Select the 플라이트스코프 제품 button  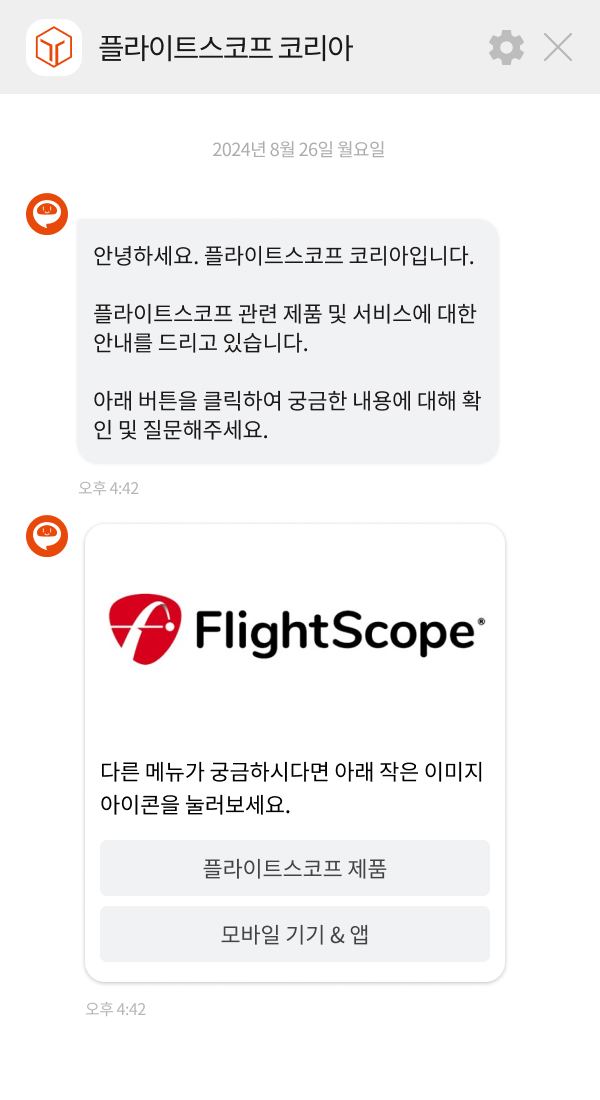(295, 868)
